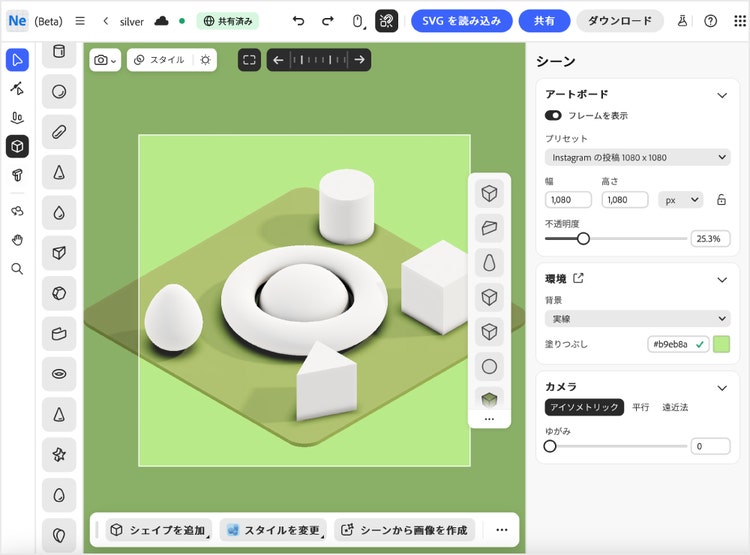Viewport: 750px width, 555px height.
Task: Add the polyhedron shape
Action: (x=59, y=293)
